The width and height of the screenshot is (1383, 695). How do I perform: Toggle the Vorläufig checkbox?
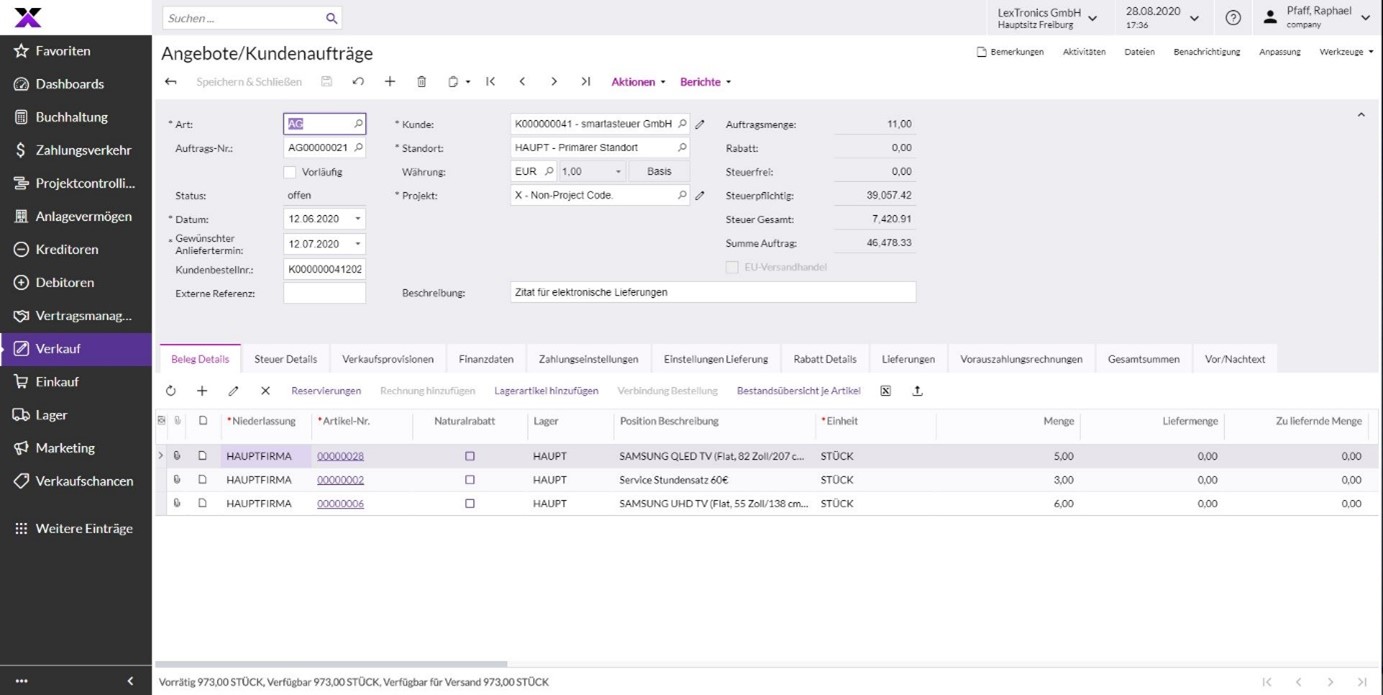point(290,172)
